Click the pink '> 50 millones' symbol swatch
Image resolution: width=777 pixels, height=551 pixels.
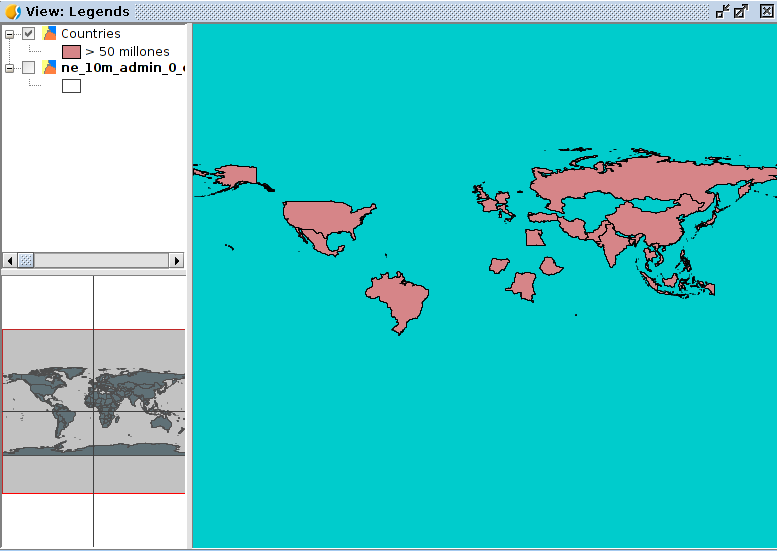[71, 51]
